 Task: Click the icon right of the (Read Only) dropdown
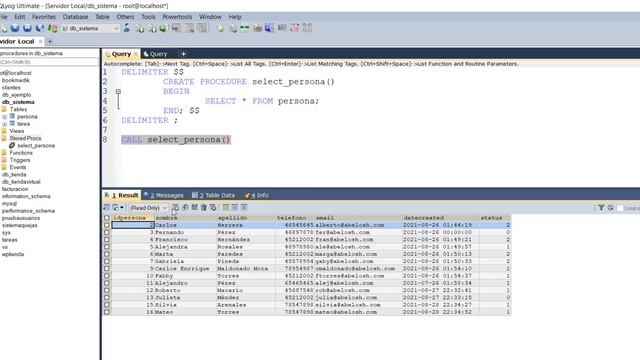tap(176, 207)
